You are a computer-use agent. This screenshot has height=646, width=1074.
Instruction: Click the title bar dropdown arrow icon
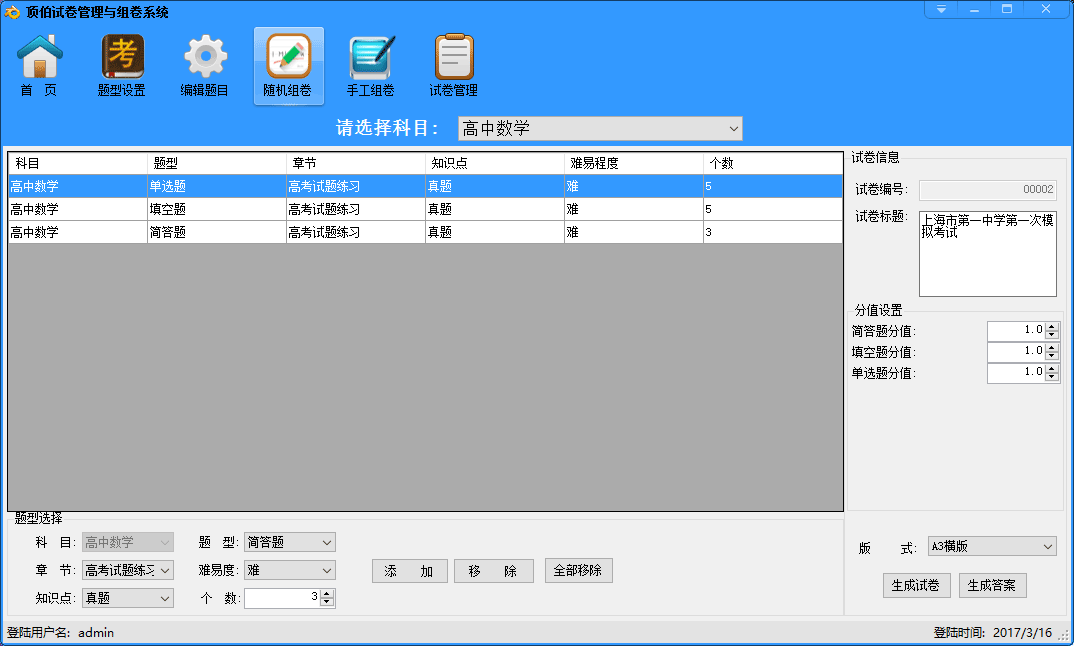coord(941,9)
